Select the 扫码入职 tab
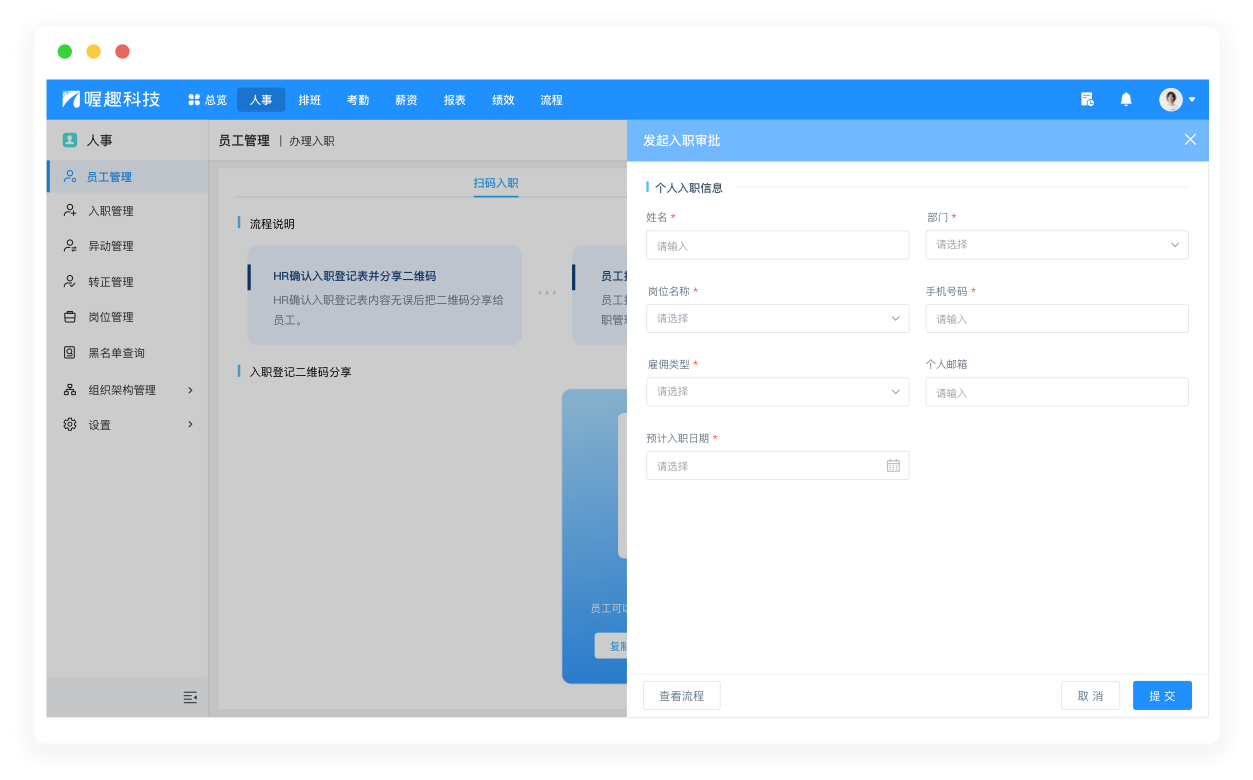The height and width of the screenshot is (780, 1253). pos(496,183)
